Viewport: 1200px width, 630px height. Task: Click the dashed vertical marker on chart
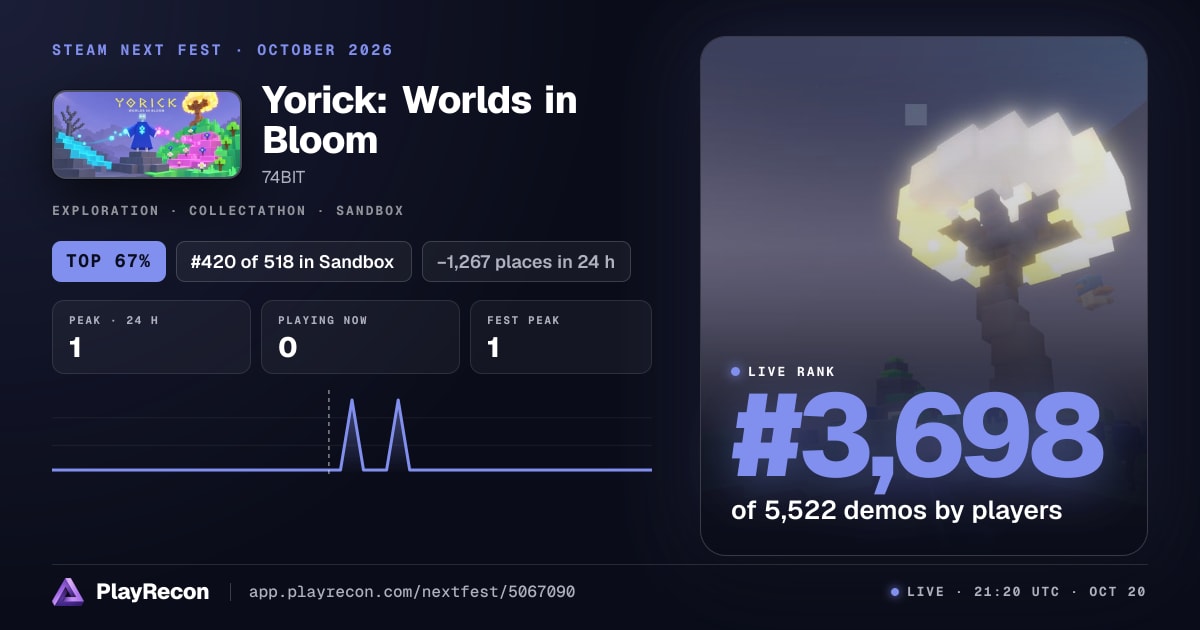(x=328, y=431)
